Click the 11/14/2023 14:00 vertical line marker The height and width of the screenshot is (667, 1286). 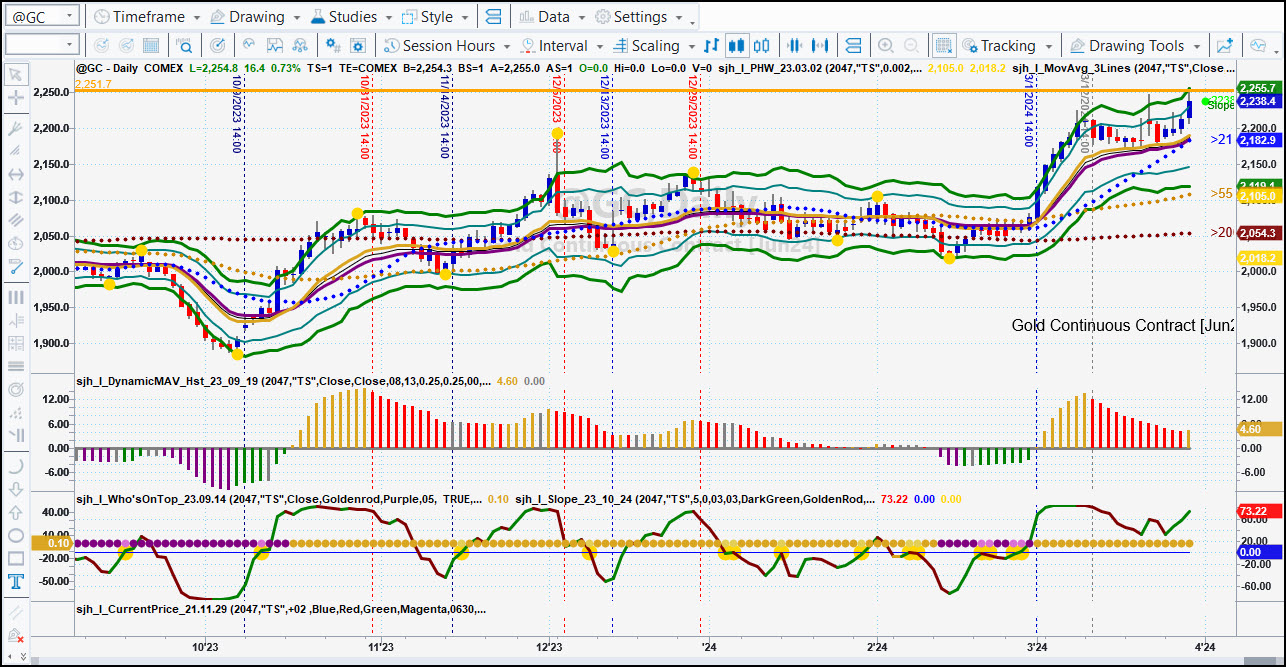click(445, 119)
